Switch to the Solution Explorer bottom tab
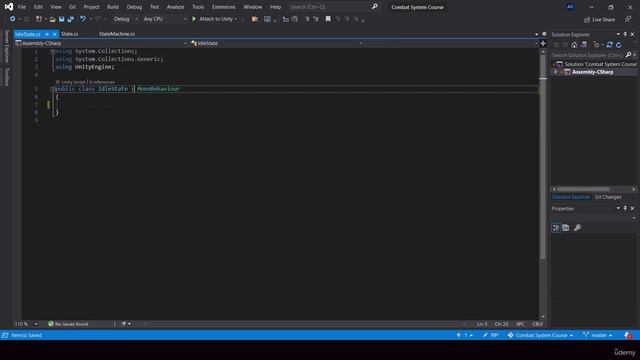 tap(571, 197)
